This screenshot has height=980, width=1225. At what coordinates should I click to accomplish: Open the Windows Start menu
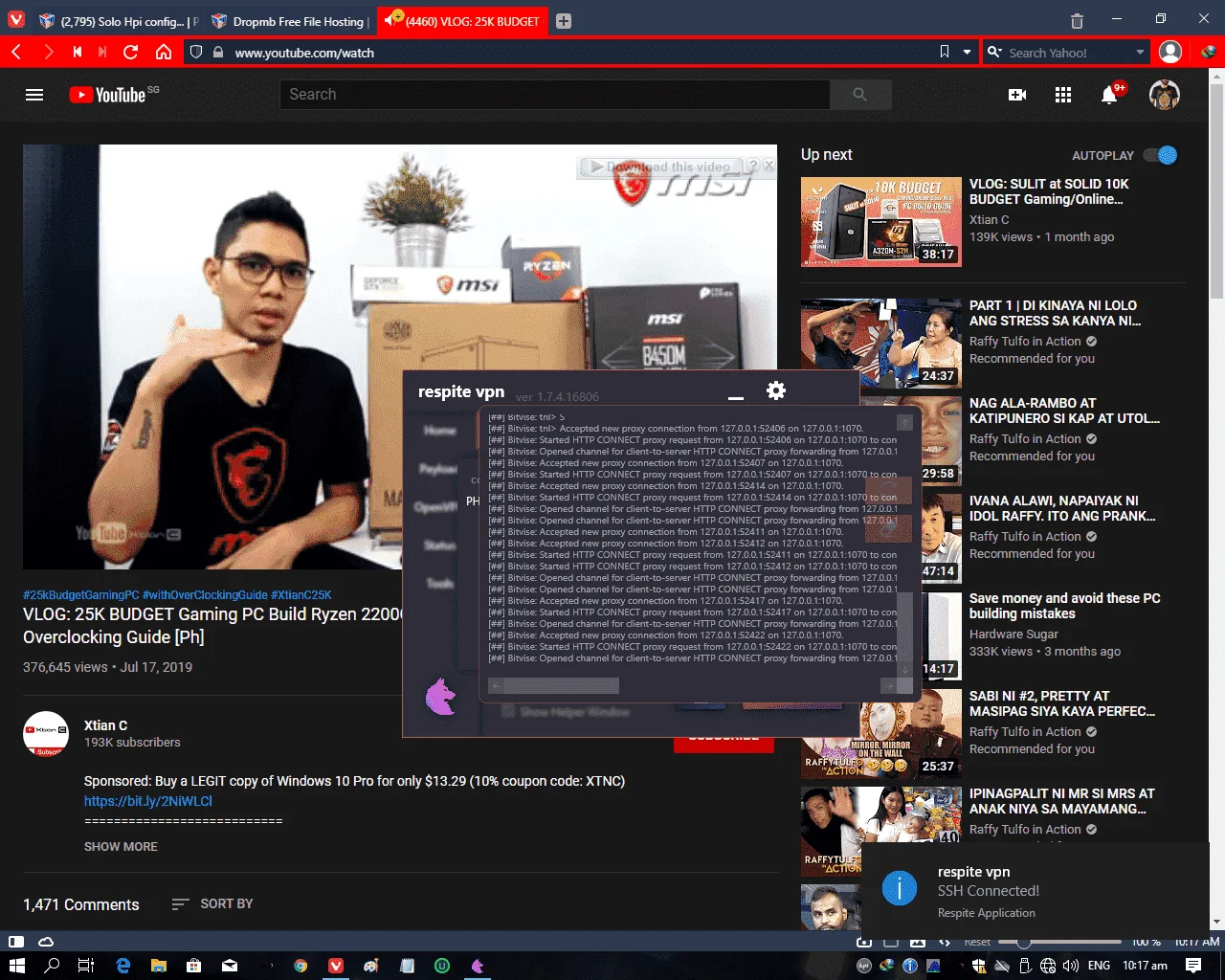[16, 966]
